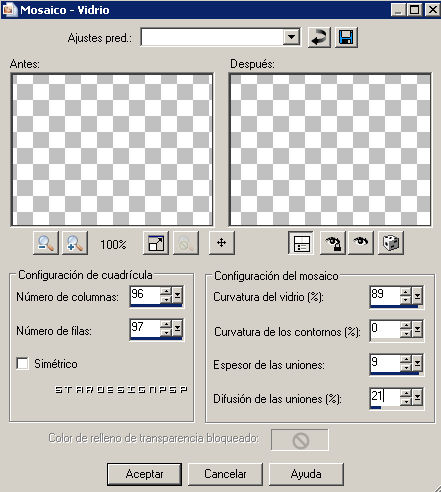
Task: Click the reset to default arrow icon
Action: 319,37
